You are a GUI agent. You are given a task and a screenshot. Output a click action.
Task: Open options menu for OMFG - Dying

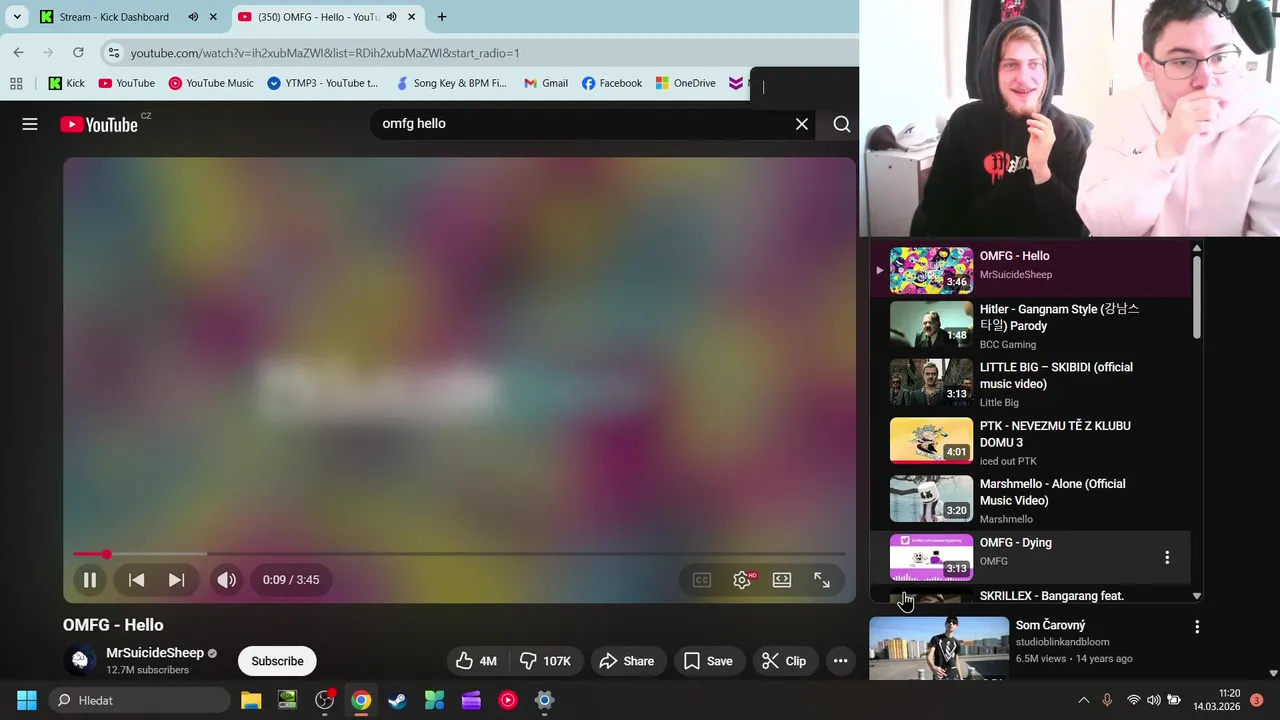(1166, 558)
